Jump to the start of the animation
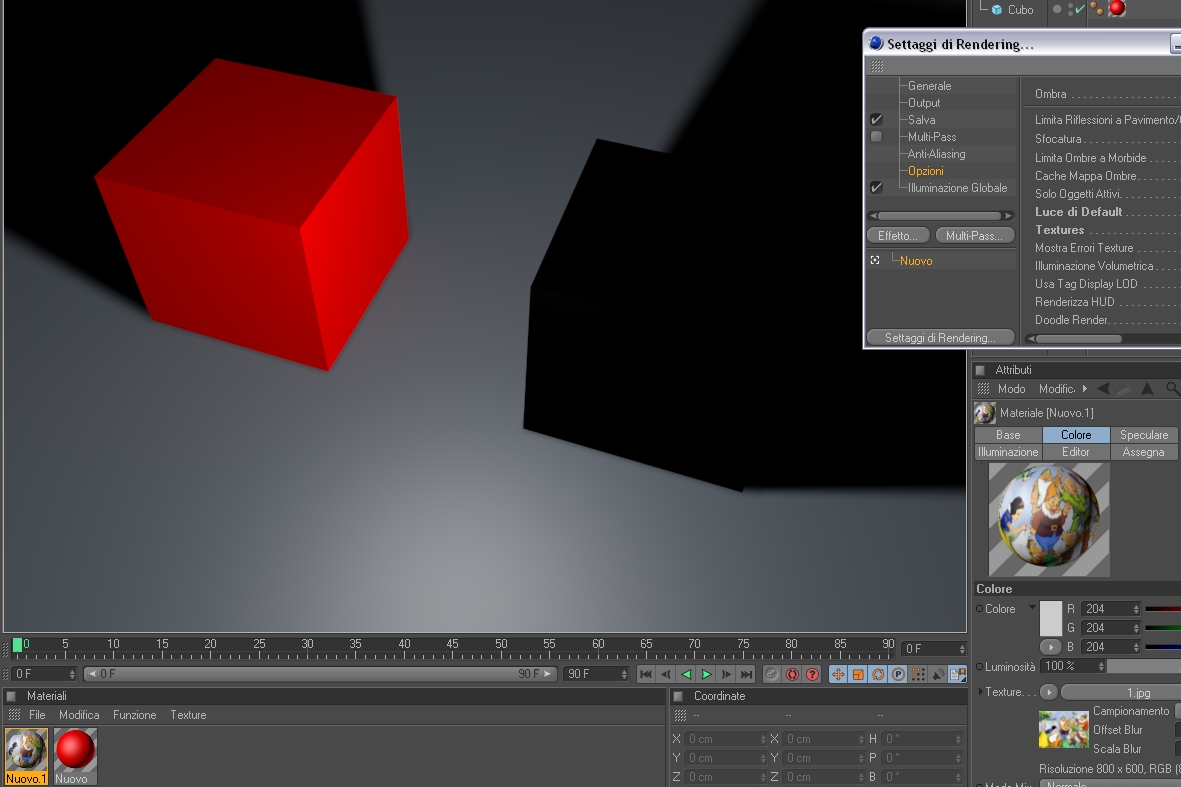The height and width of the screenshot is (787, 1181). tap(645, 674)
